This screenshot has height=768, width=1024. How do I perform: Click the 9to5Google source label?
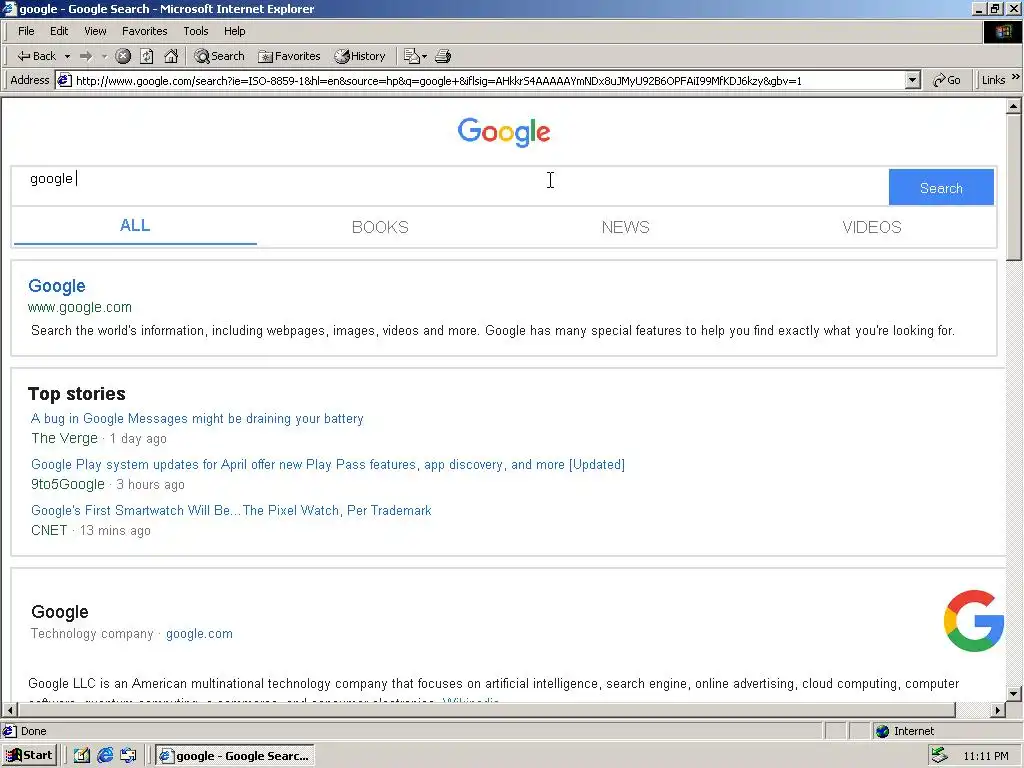[68, 485]
